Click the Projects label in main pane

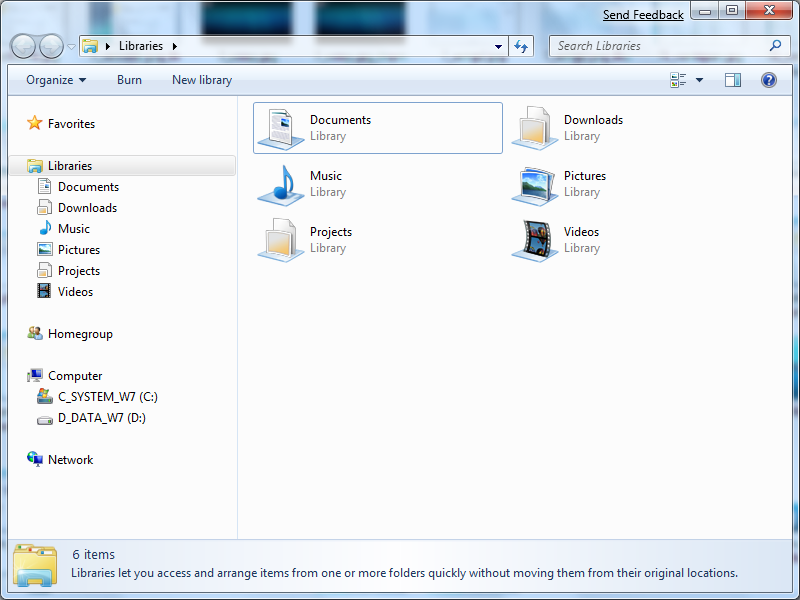click(x=331, y=232)
